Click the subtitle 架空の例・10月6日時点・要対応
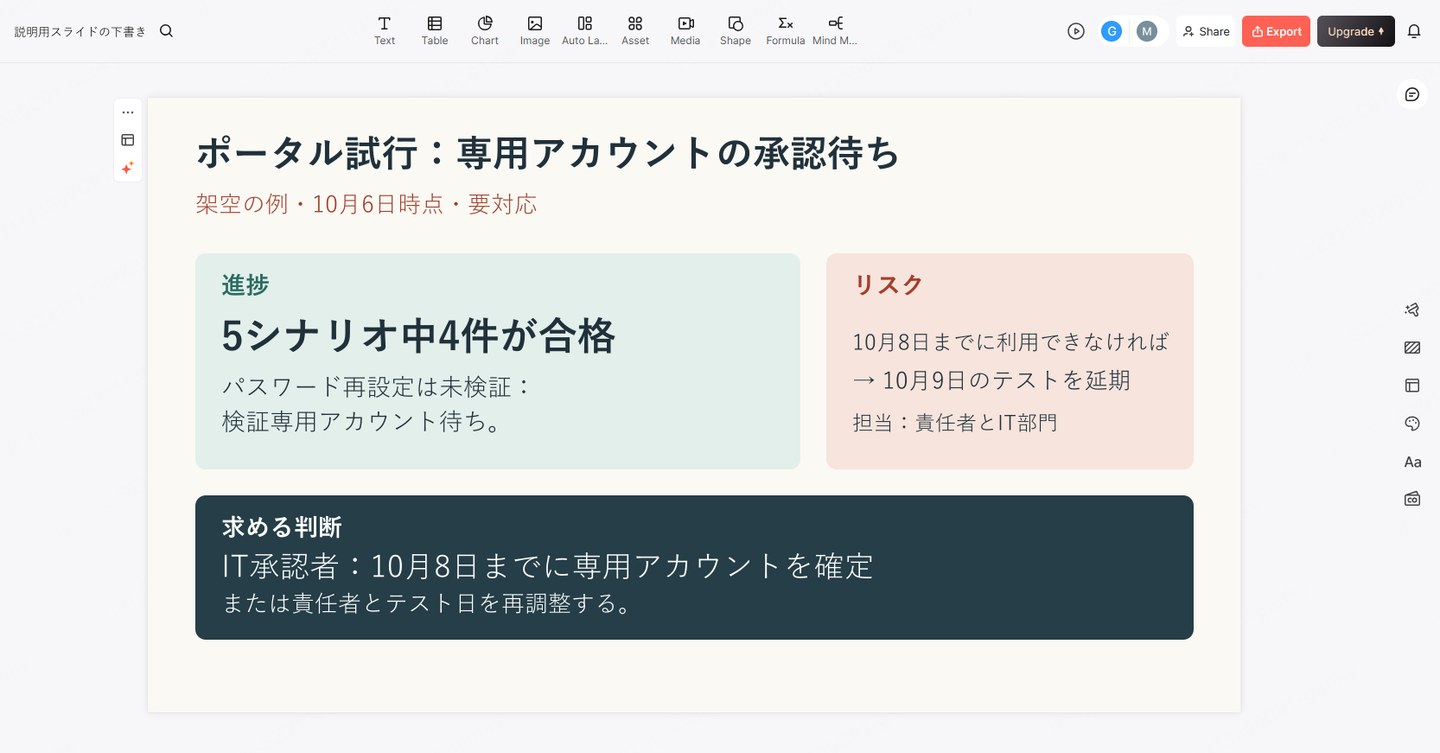 (x=366, y=204)
